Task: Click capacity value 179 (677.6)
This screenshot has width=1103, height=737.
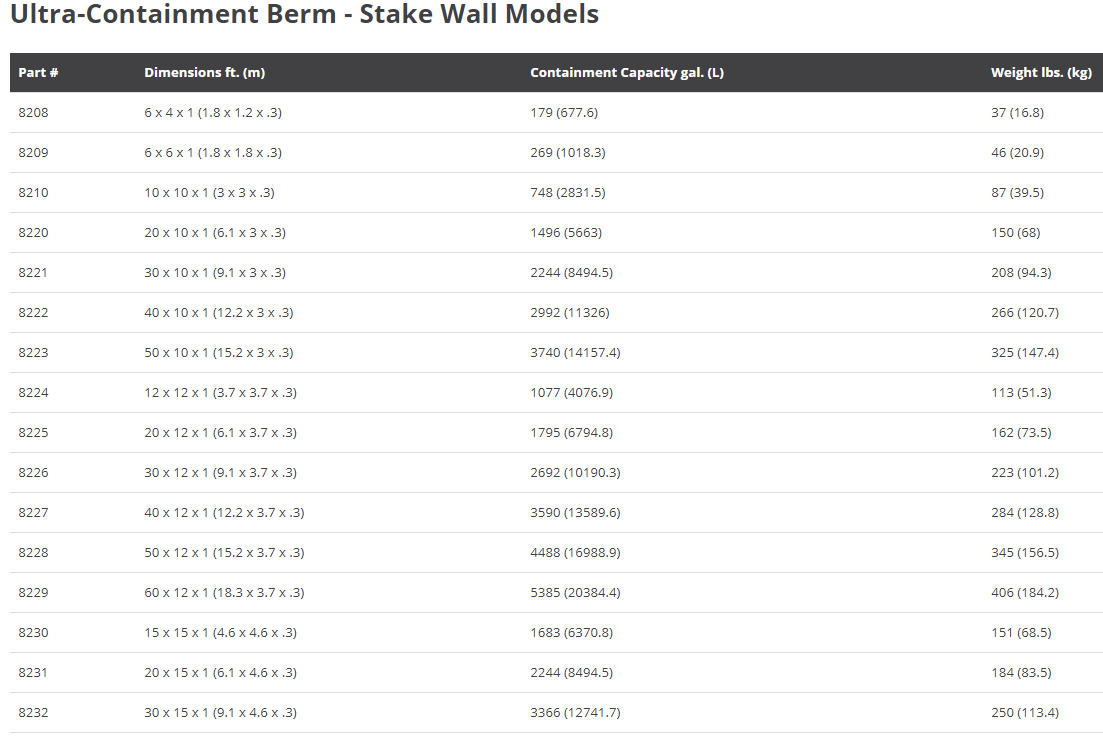Action: point(564,113)
